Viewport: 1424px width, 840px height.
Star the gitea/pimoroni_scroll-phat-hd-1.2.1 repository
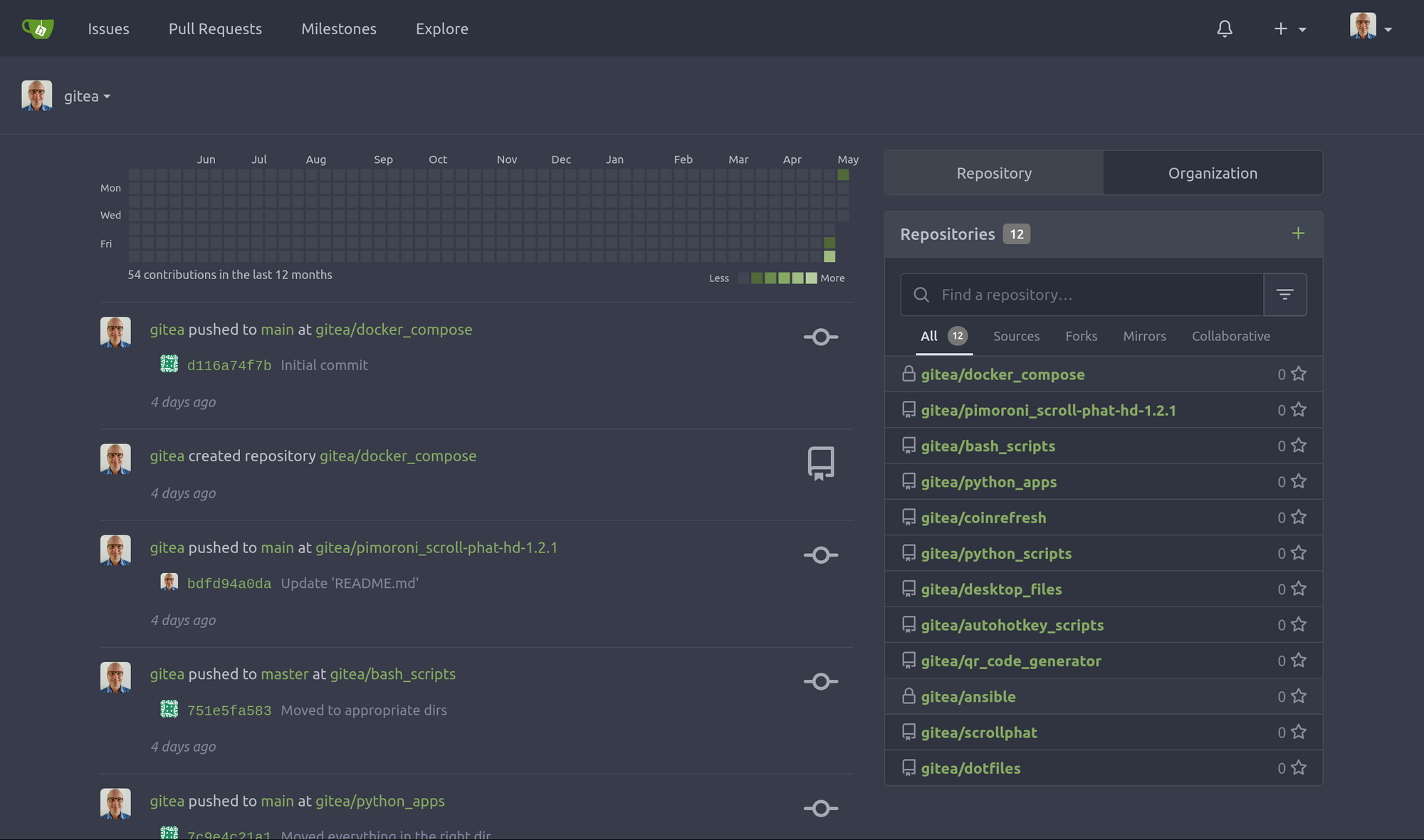1299,409
